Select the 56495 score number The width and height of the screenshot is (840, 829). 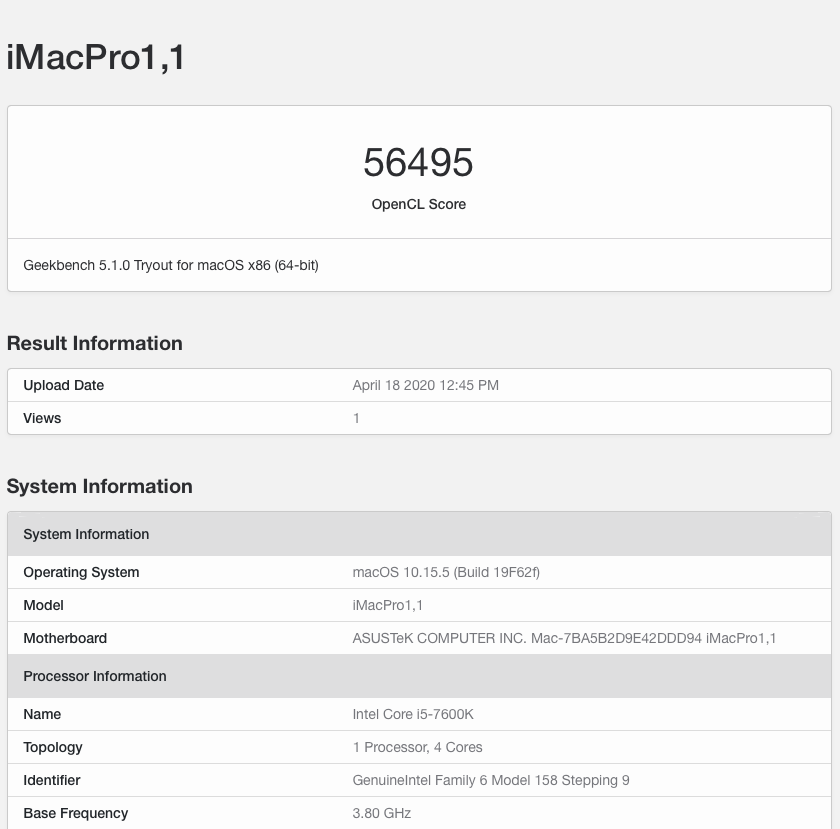[x=418, y=162]
